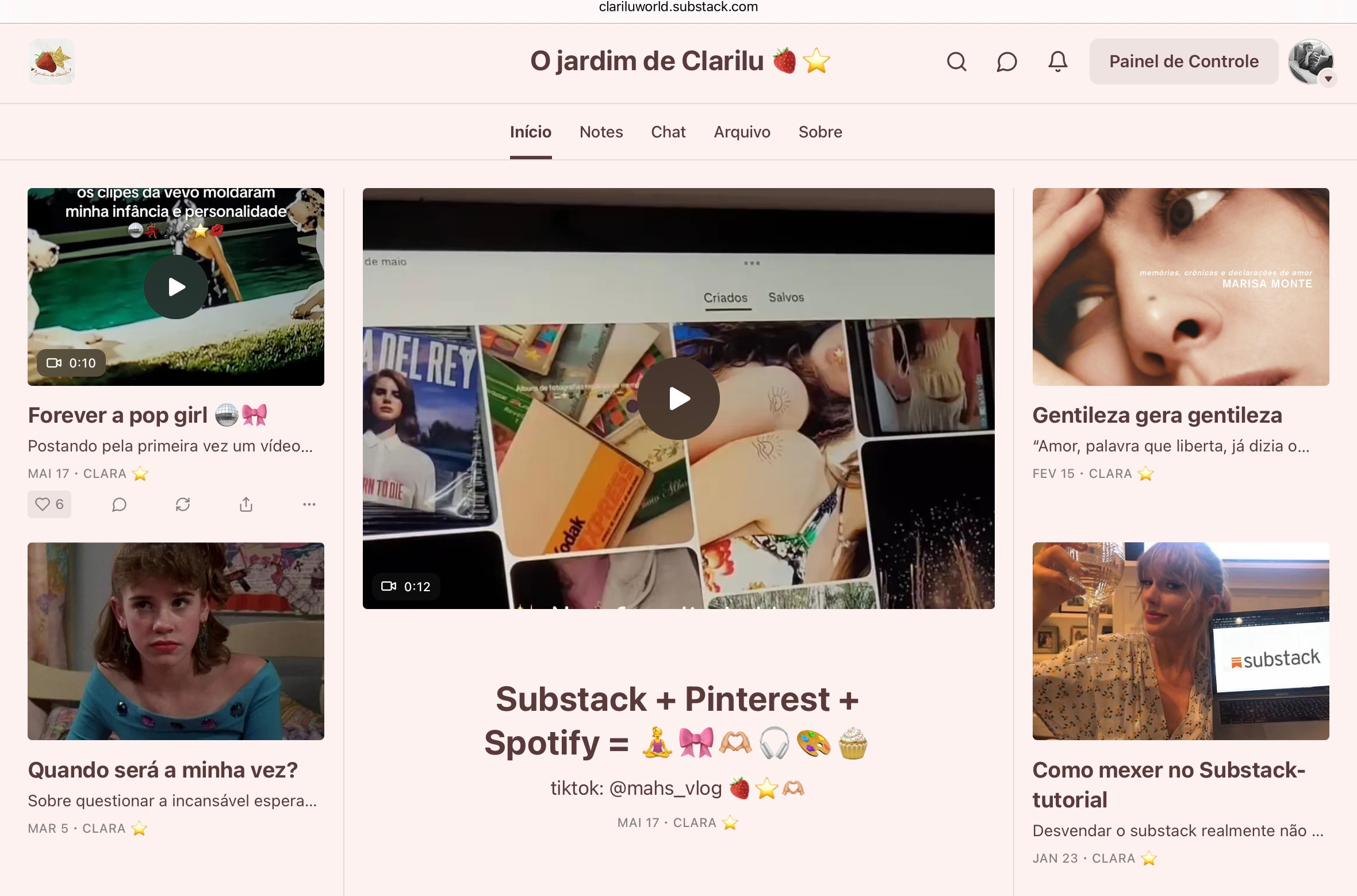Click the Quando será a minha vez thumbnail
The width and height of the screenshot is (1357, 896).
[x=175, y=641]
